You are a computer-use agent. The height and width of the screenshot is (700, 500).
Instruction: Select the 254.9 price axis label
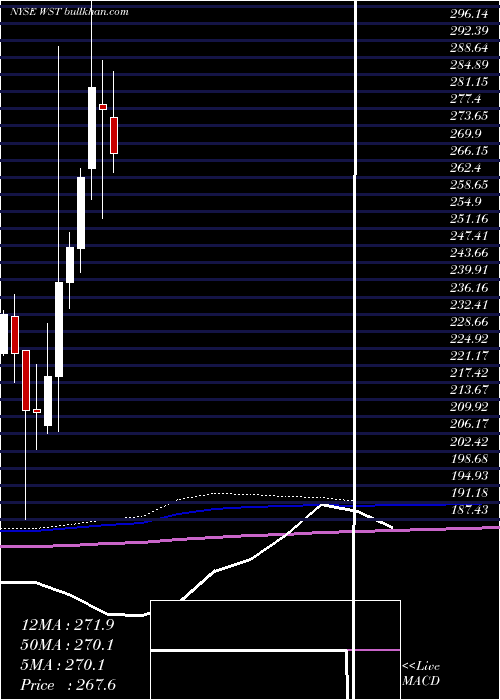pyautogui.click(x=466, y=202)
